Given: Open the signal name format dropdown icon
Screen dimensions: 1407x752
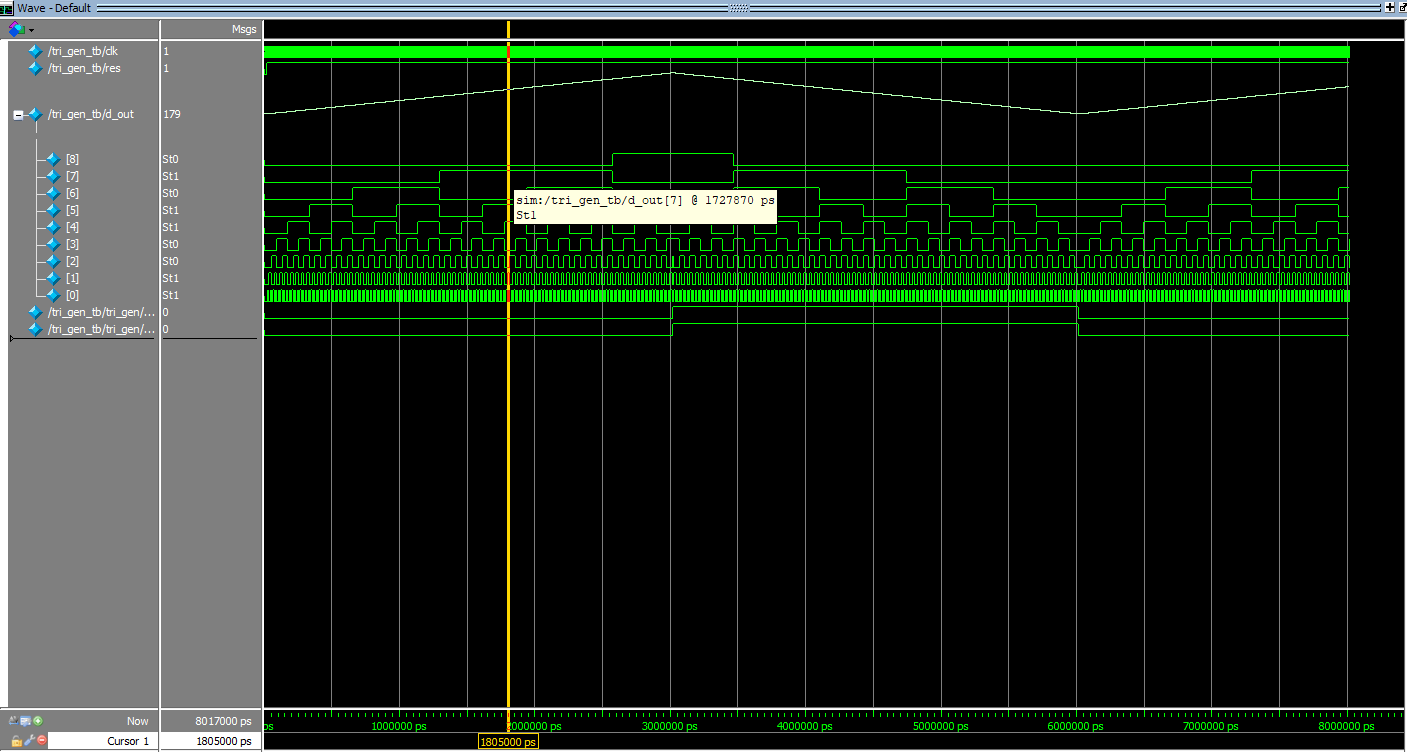Looking at the screenshot, I should (x=20, y=29).
